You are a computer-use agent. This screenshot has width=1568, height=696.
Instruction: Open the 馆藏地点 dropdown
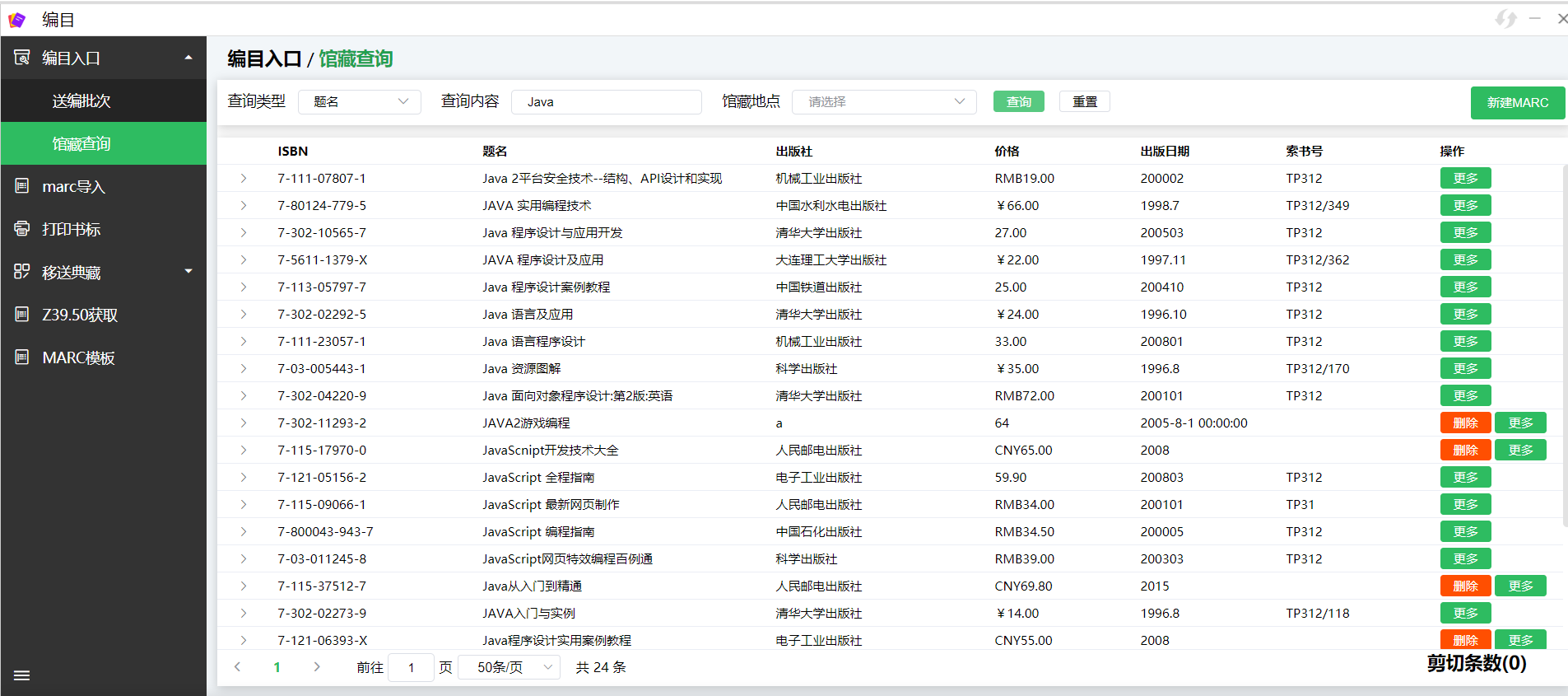coord(883,101)
